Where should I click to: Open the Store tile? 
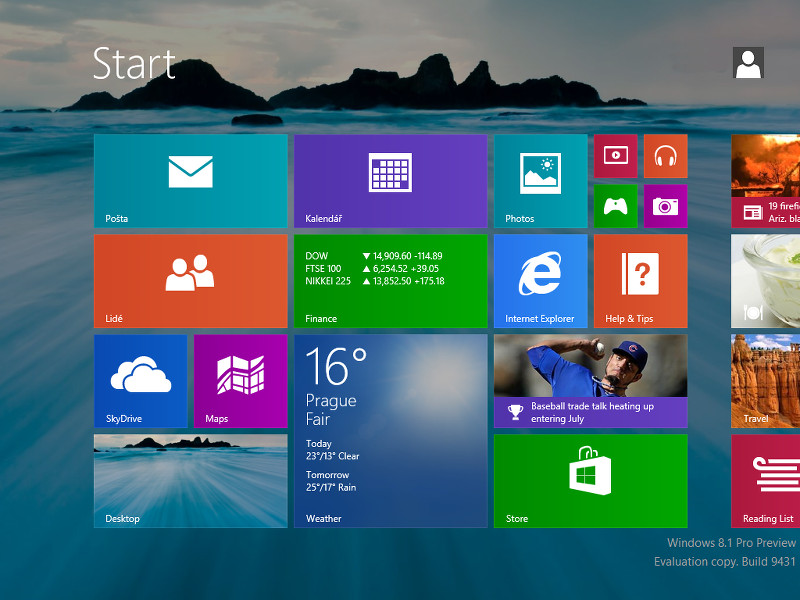(x=591, y=481)
